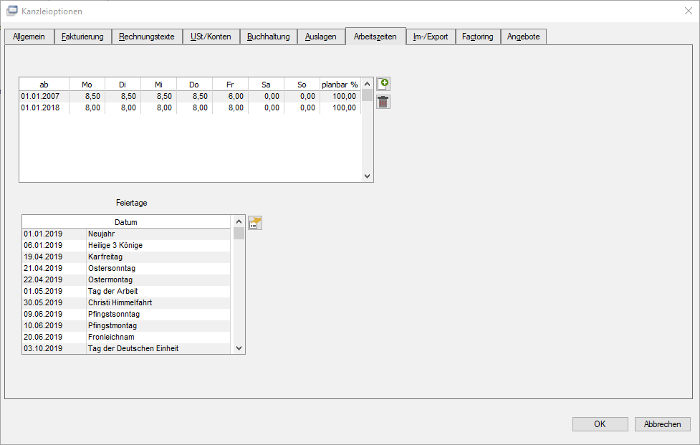
Task: Select the 01.01.2018 working hours row
Action: tap(190, 108)
